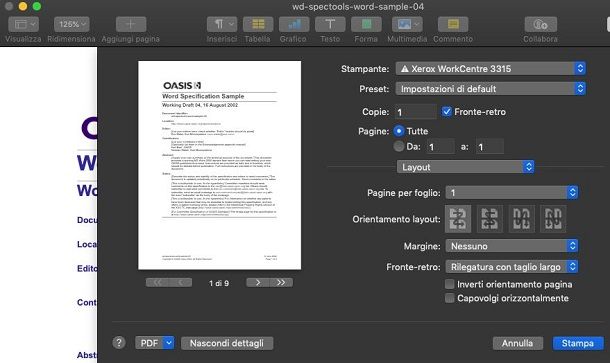Image resolution: width=610 pixels, height=363 pixels.
Task: Open the Visualizza view menu icon
Action: point(23,24)
